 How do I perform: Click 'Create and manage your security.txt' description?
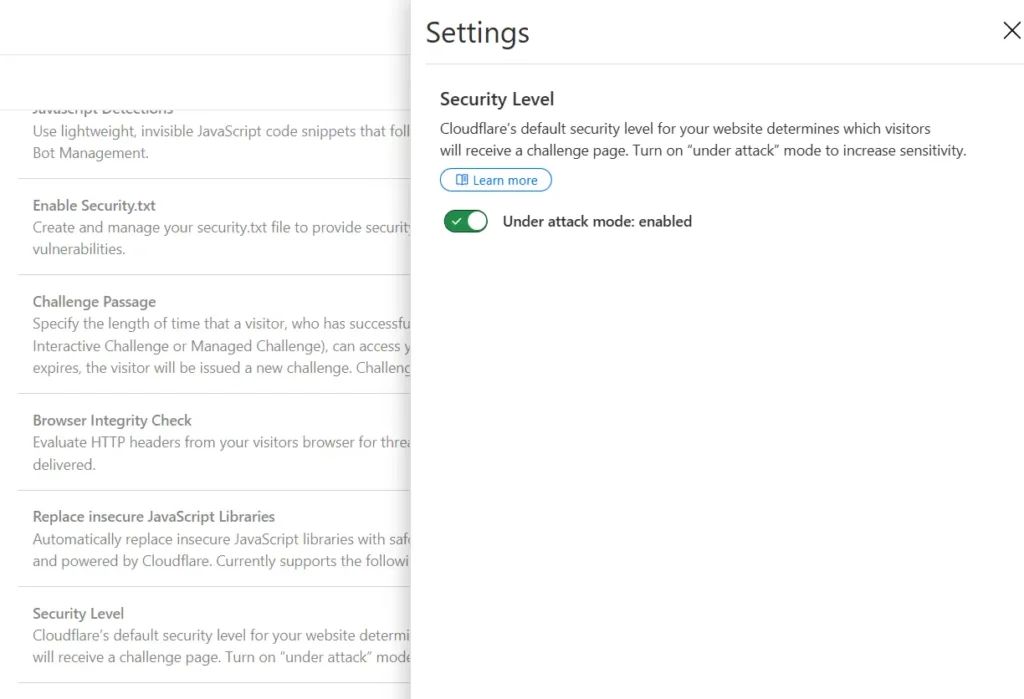click(221, 238)
